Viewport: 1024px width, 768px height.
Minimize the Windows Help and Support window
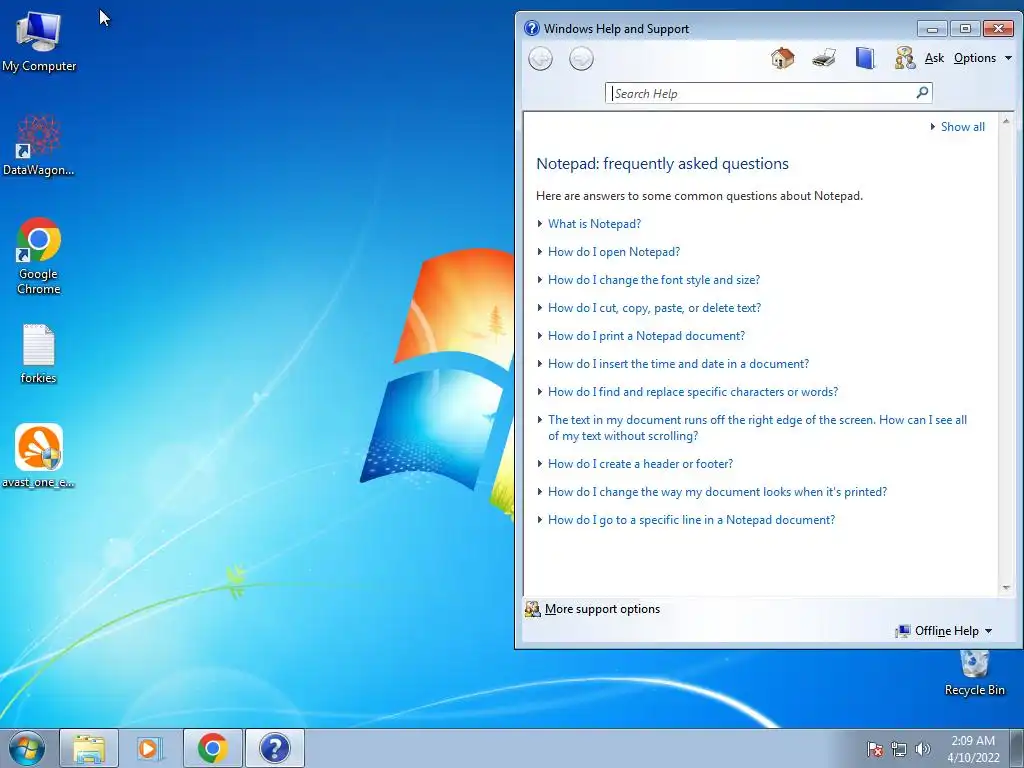click(x=932, y=29)
